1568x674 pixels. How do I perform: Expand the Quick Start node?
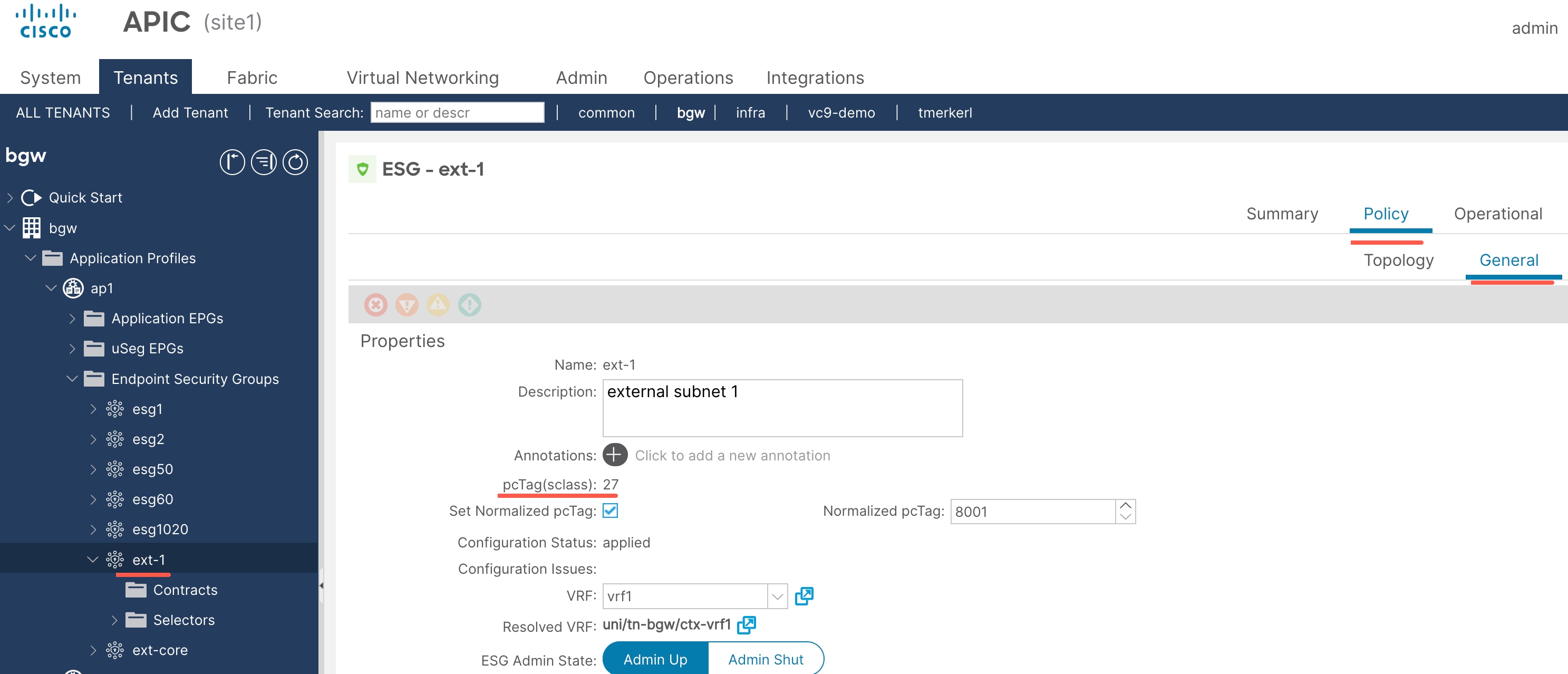click(9, 197)
